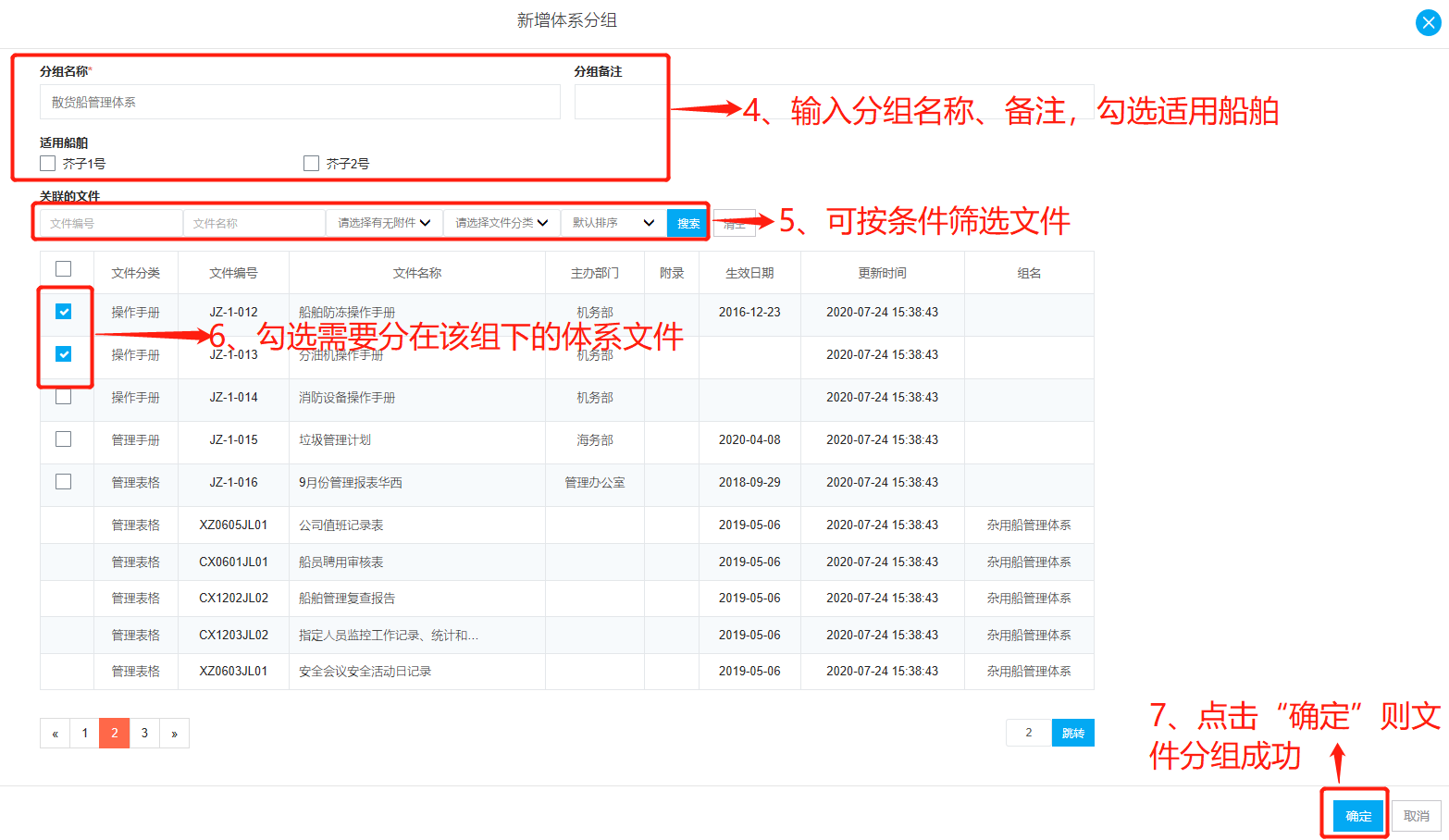Image resolution: width=1449 pixels, height=840 pixels.
Task: Click the 2016-12-23 effective date
Action: [x=749, y=313]
